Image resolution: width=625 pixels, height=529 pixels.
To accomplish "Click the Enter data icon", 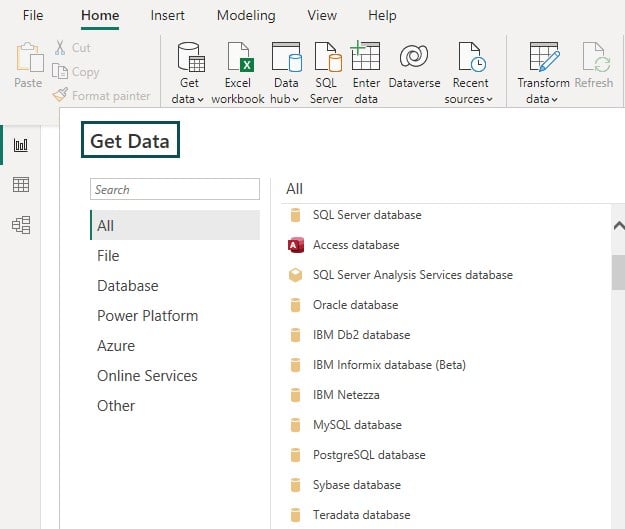I will [x=366, y=56].
